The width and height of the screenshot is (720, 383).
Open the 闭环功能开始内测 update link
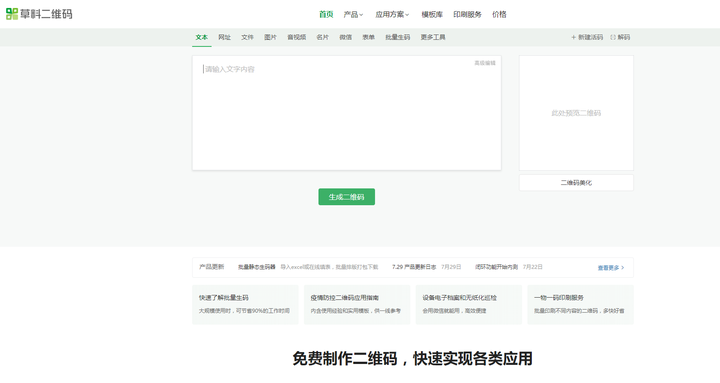click(x=496, y=267)
